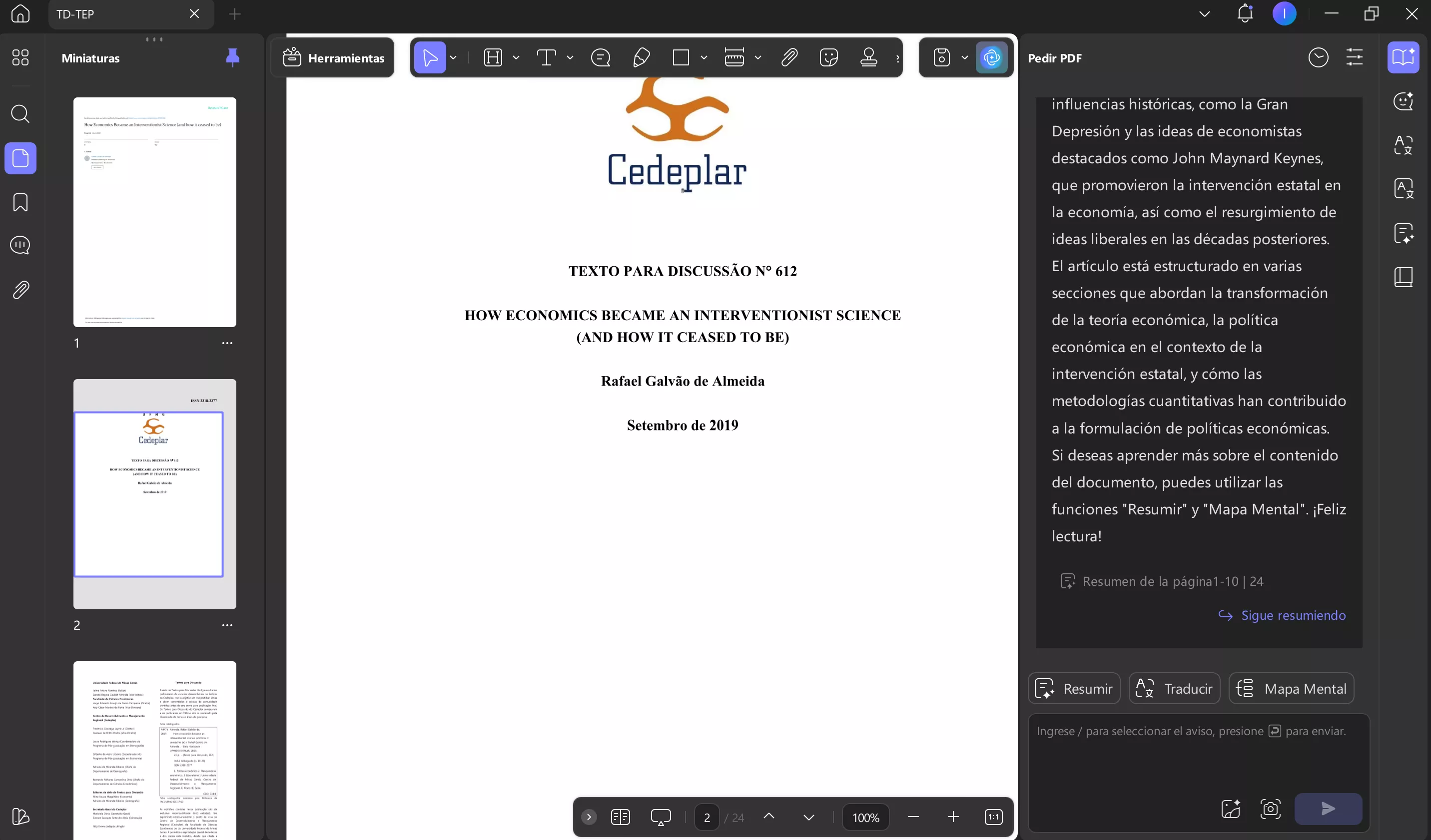Unpin the Miniaturas panel
This screenshot has width=1431, height=840.
(232, 57)
